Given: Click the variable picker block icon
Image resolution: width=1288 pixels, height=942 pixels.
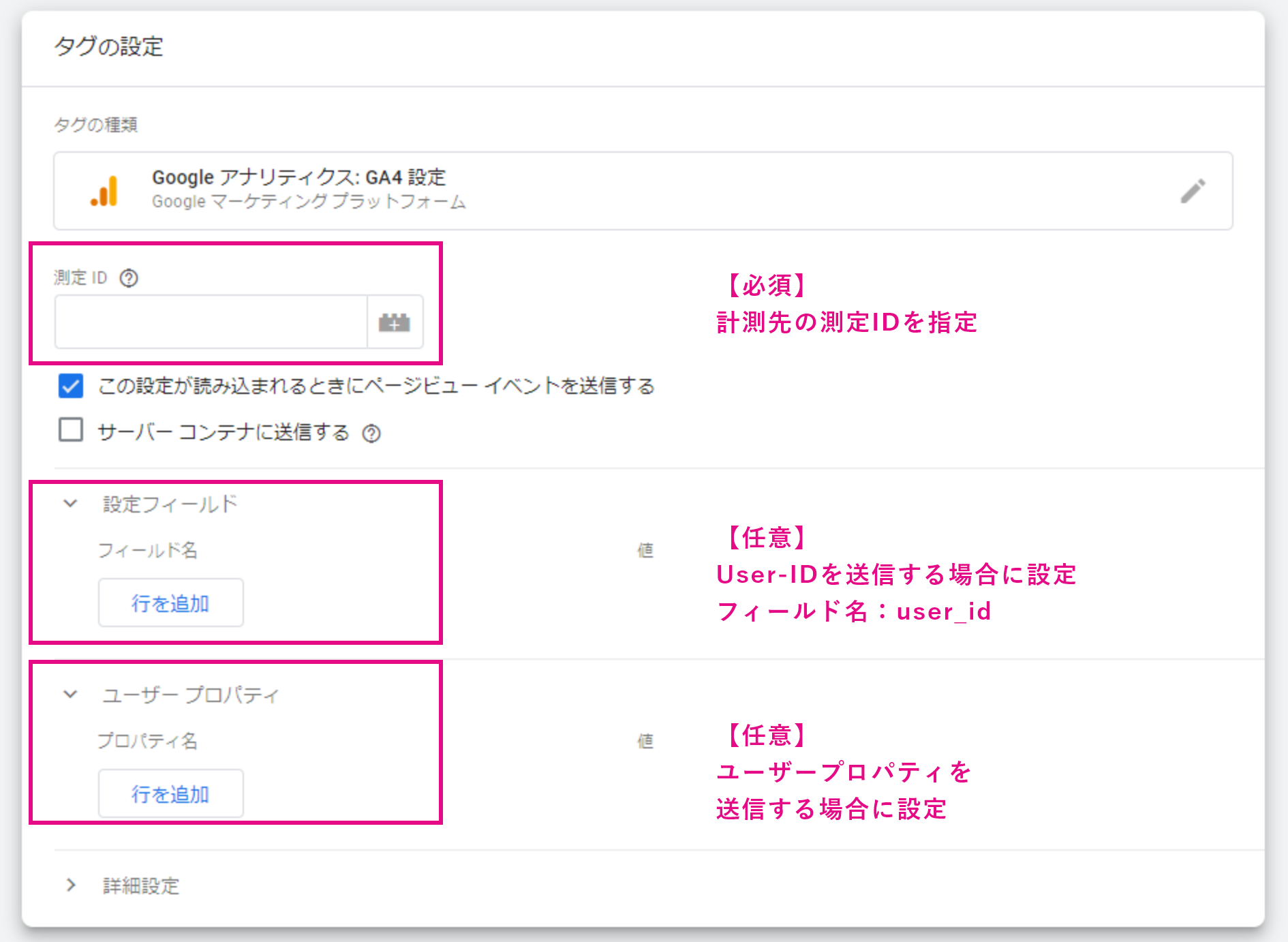Looking at the screenshot, I should [395, 322].
